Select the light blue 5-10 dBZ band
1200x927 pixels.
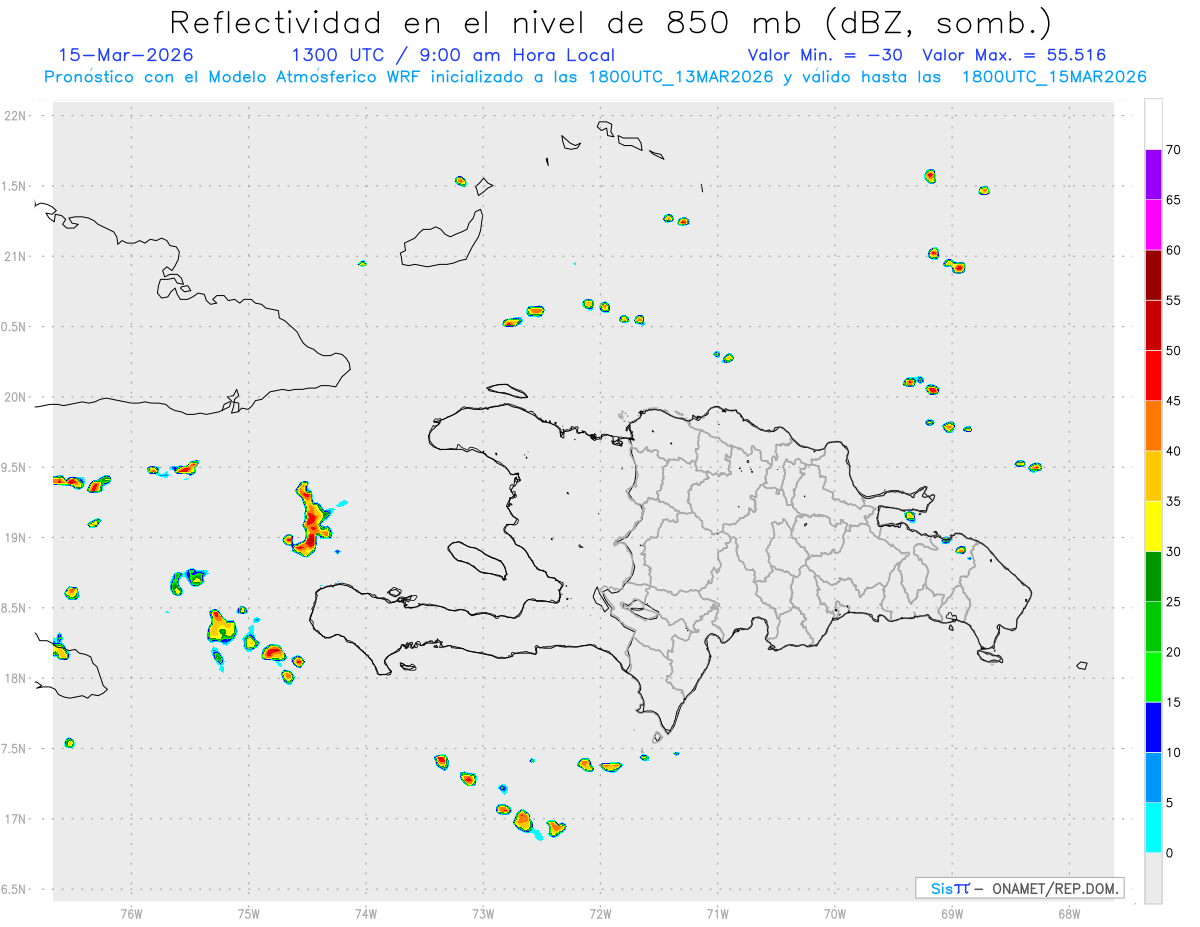(1153, 778)
